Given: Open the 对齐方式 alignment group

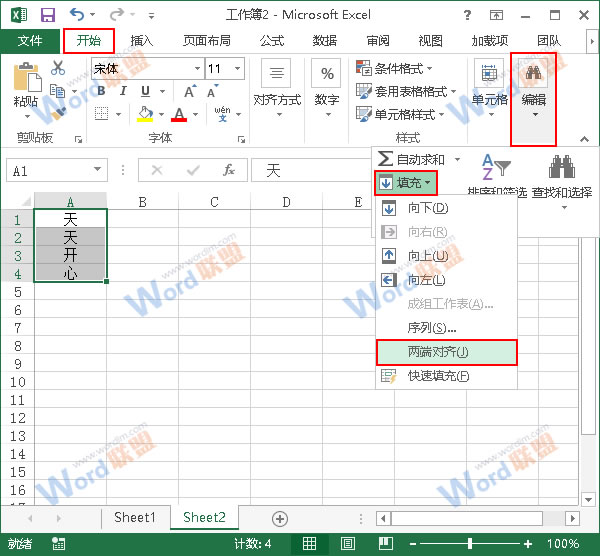Looking at the screenshot, I should pyautogui.click(x=277, y=88).
